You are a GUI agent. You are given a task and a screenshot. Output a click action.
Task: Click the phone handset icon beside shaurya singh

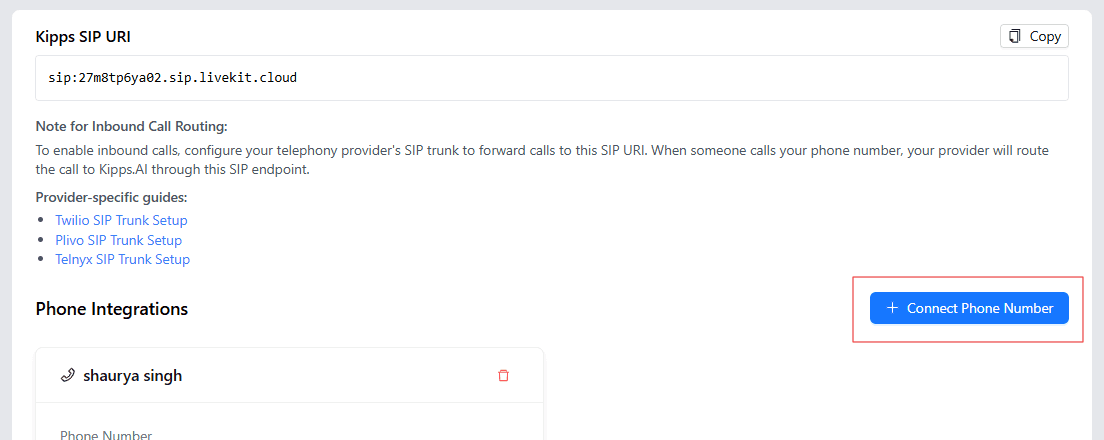tap(68, 376)
